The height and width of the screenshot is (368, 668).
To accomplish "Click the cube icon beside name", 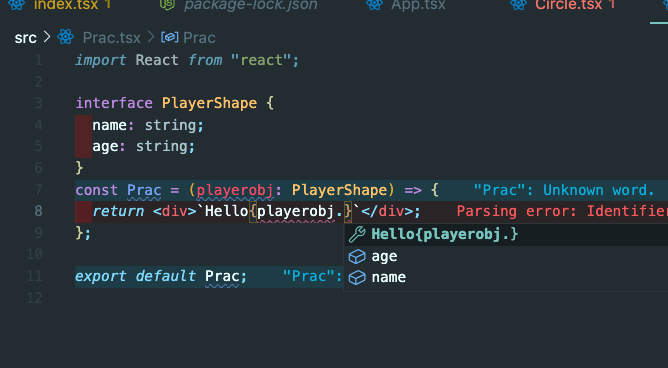I will click(357, 278).
